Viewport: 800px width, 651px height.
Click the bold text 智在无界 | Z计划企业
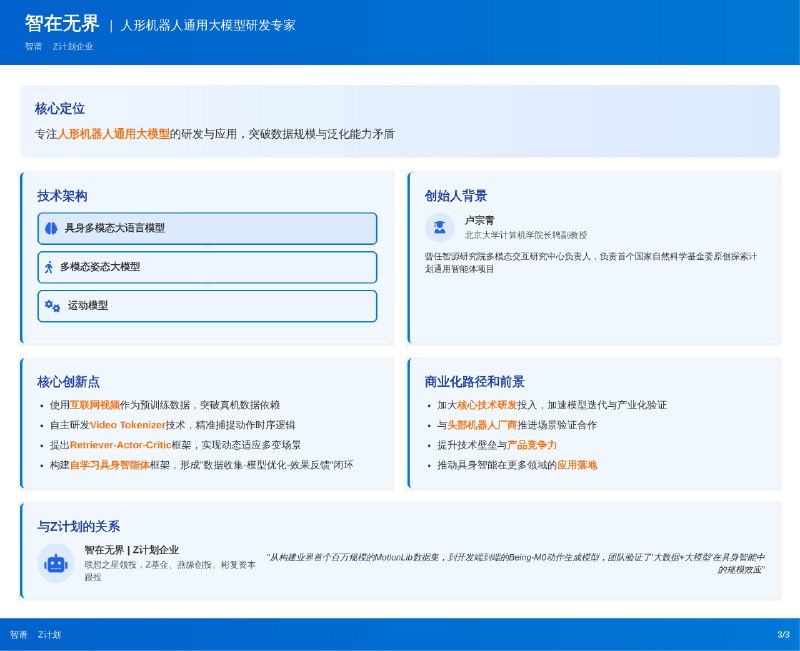click(x=132, y=550)
